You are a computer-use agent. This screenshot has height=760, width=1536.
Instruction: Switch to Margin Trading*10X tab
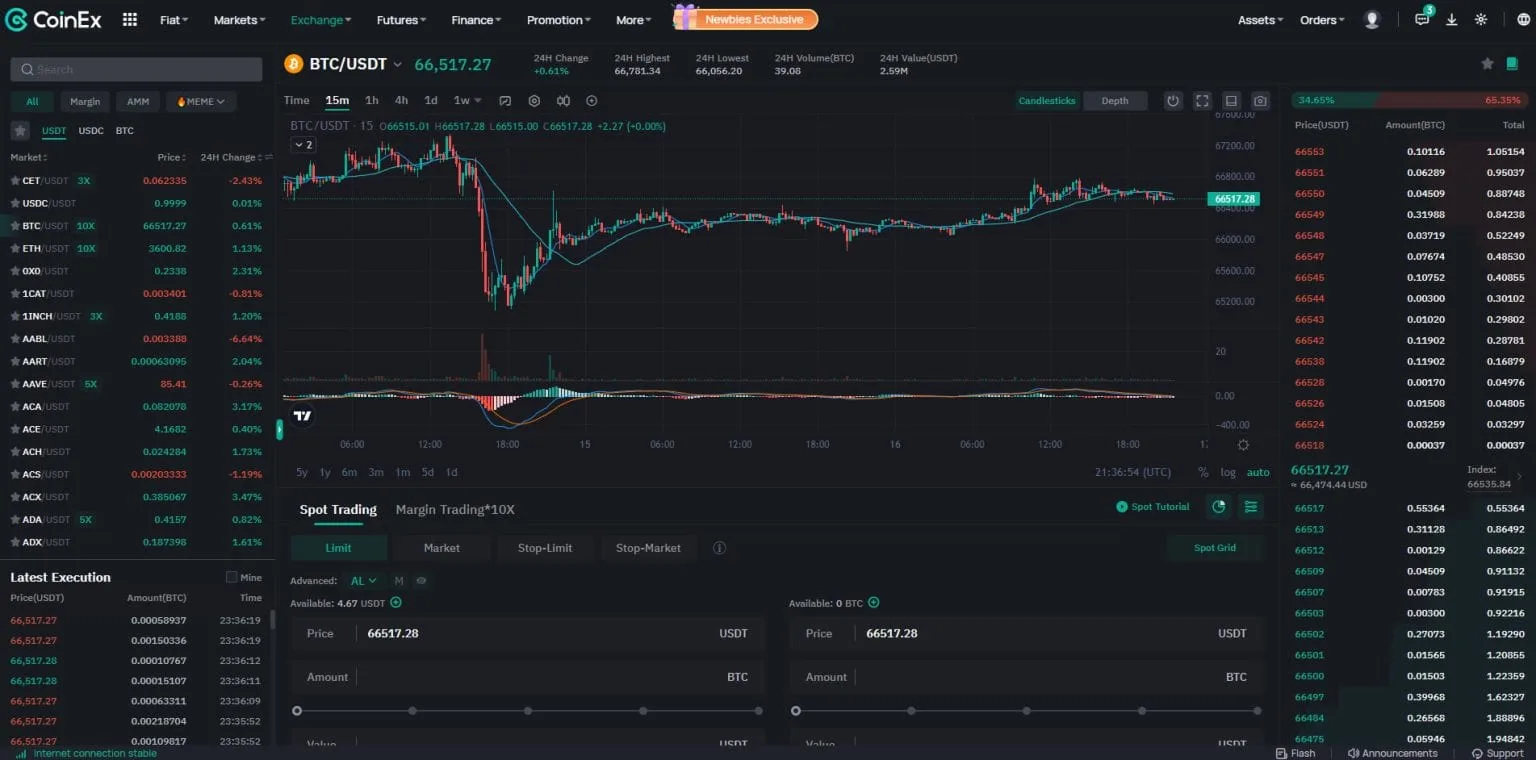click(x=455, y=509)
